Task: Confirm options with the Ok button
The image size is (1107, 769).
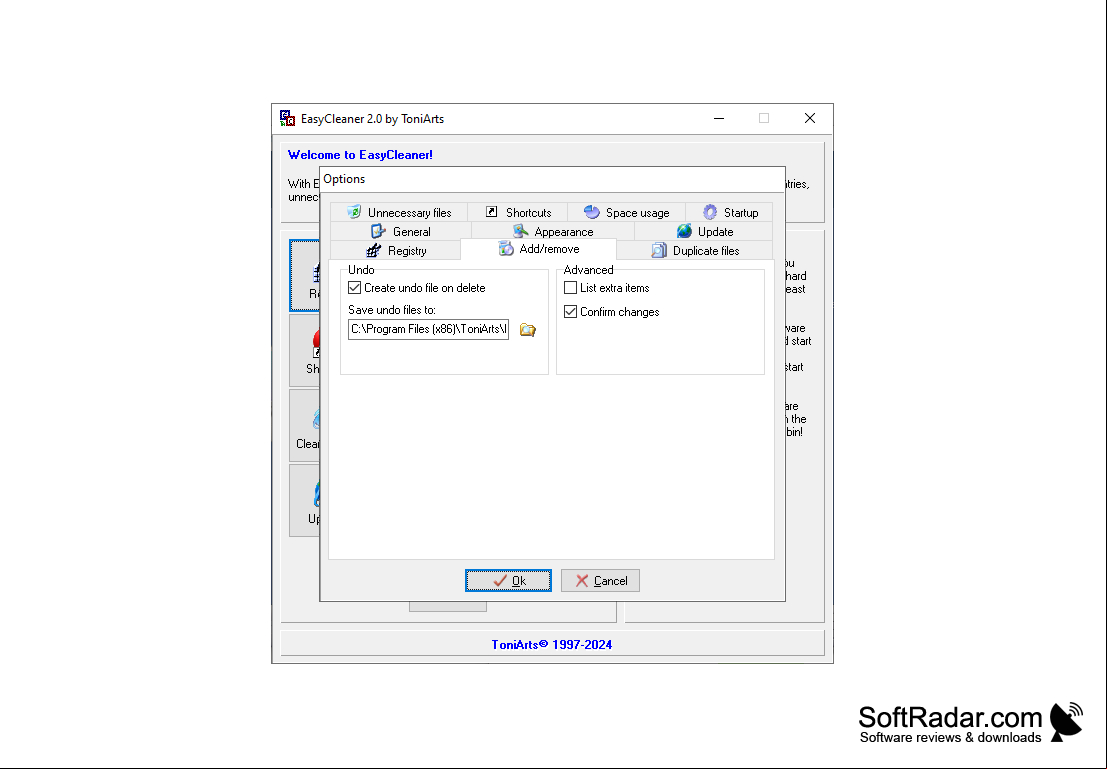Action: pos(508,580)
